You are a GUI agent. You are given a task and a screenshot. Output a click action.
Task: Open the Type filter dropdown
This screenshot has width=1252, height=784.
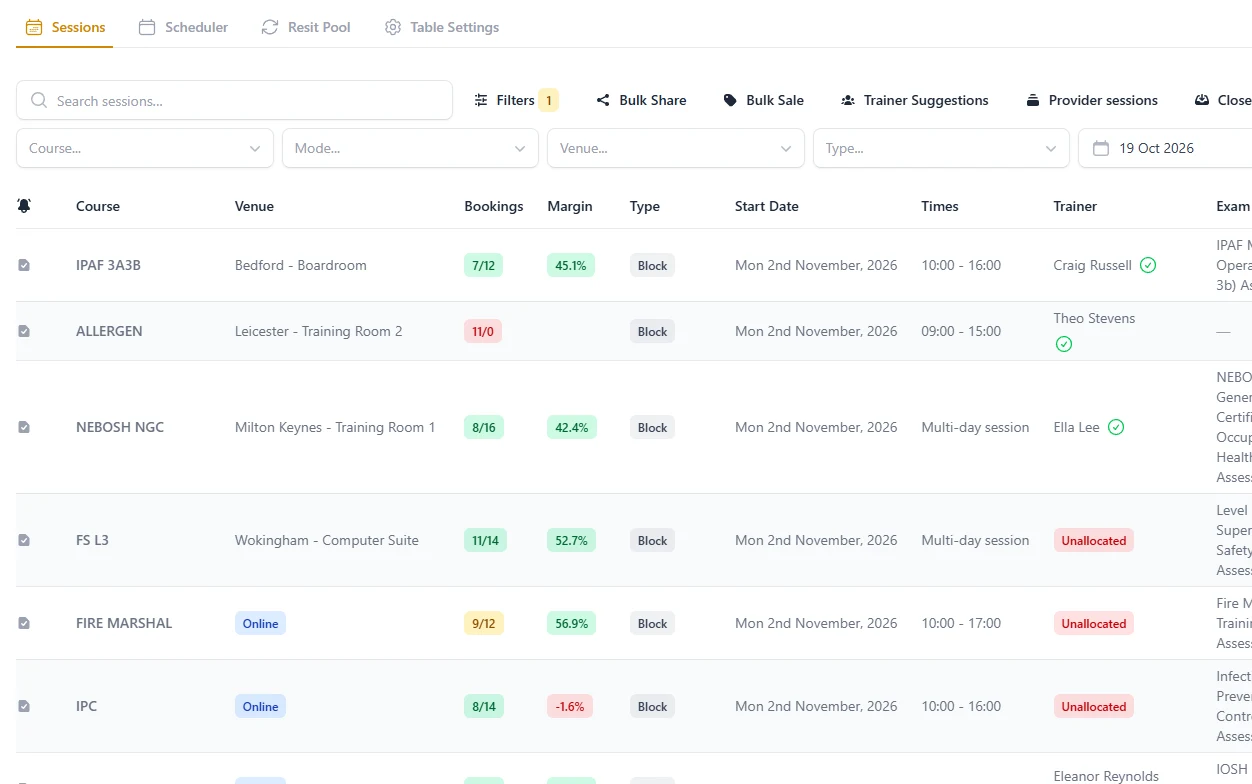941,148
